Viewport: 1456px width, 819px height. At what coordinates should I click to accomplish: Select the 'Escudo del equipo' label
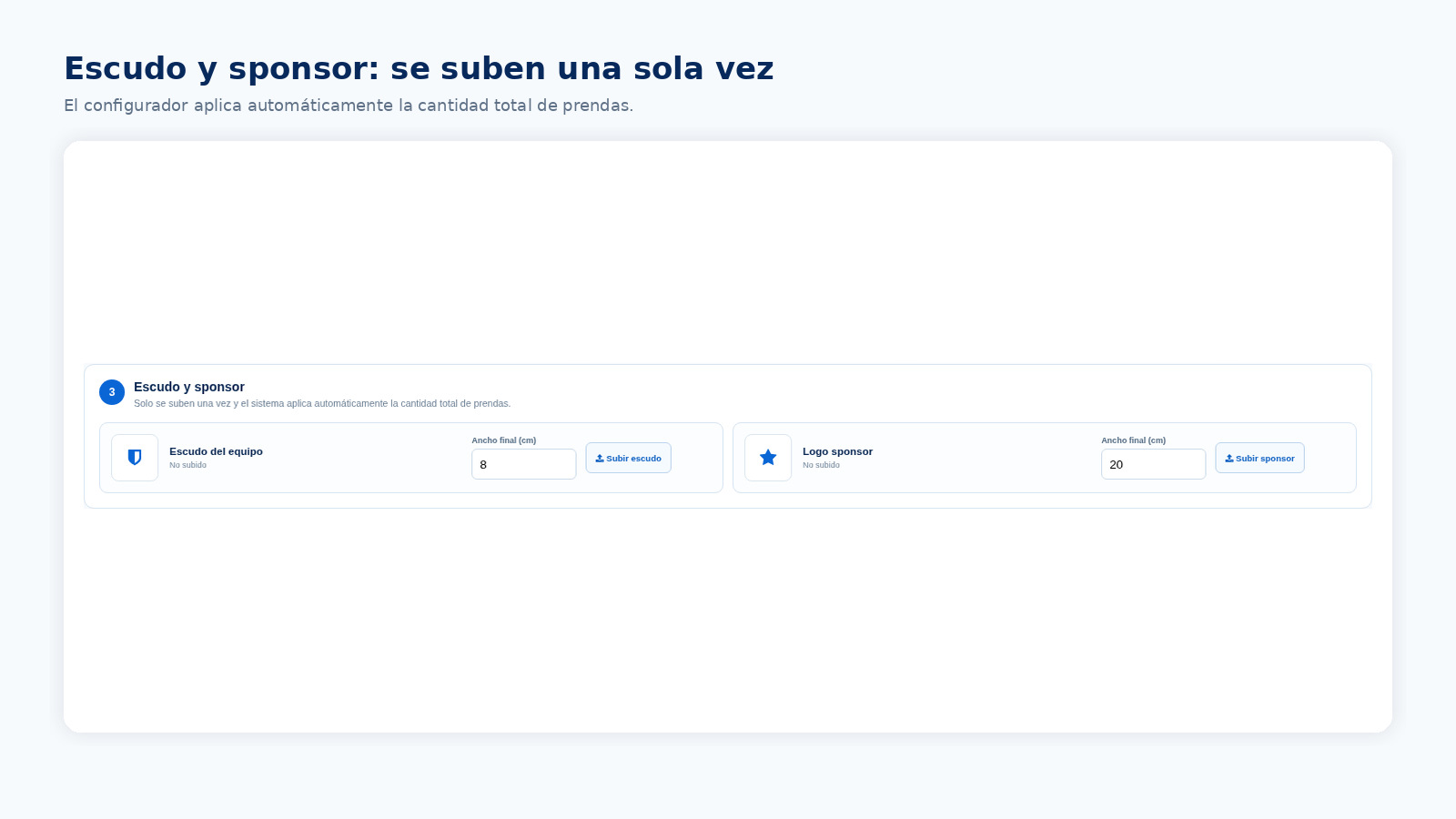pyautogui.click(x=216, y=451)
